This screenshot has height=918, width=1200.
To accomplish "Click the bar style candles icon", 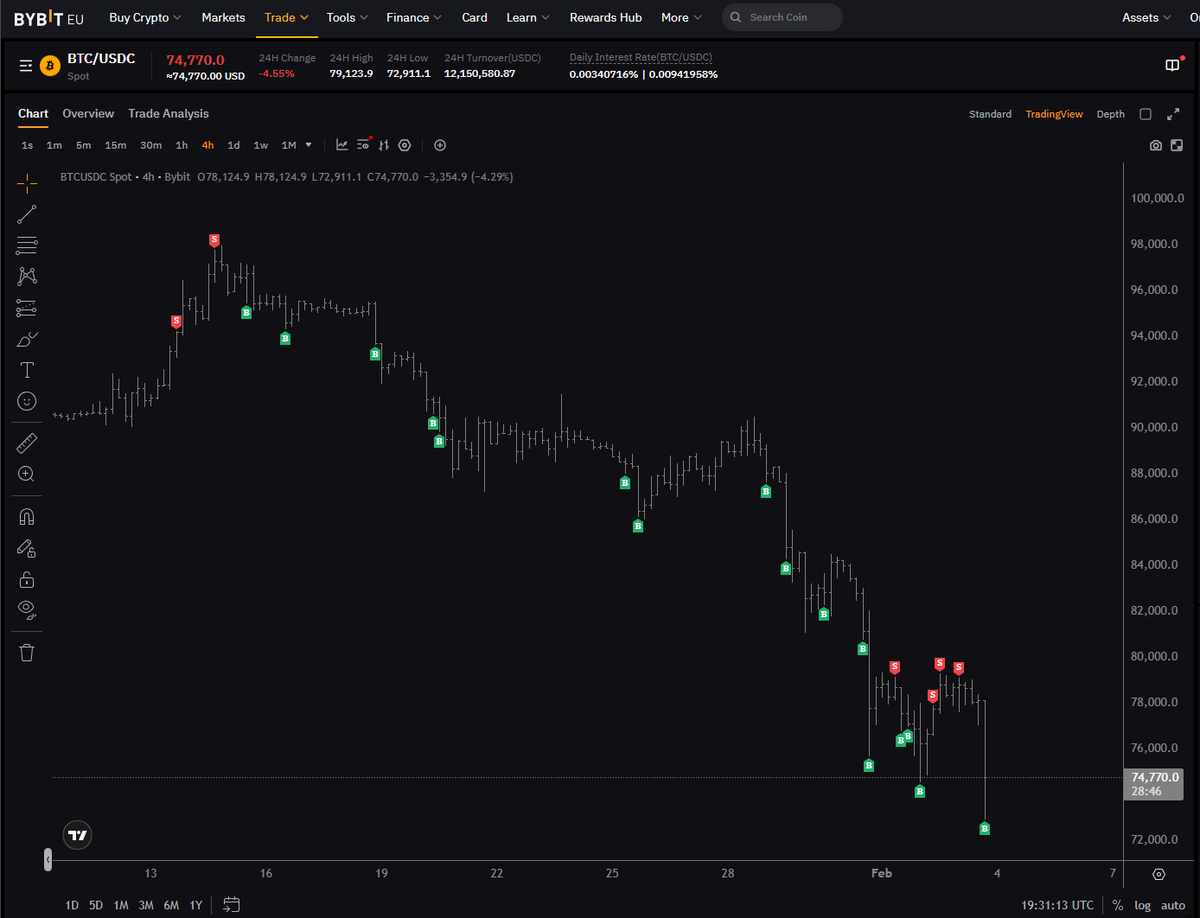I will (x=384, y=145).
